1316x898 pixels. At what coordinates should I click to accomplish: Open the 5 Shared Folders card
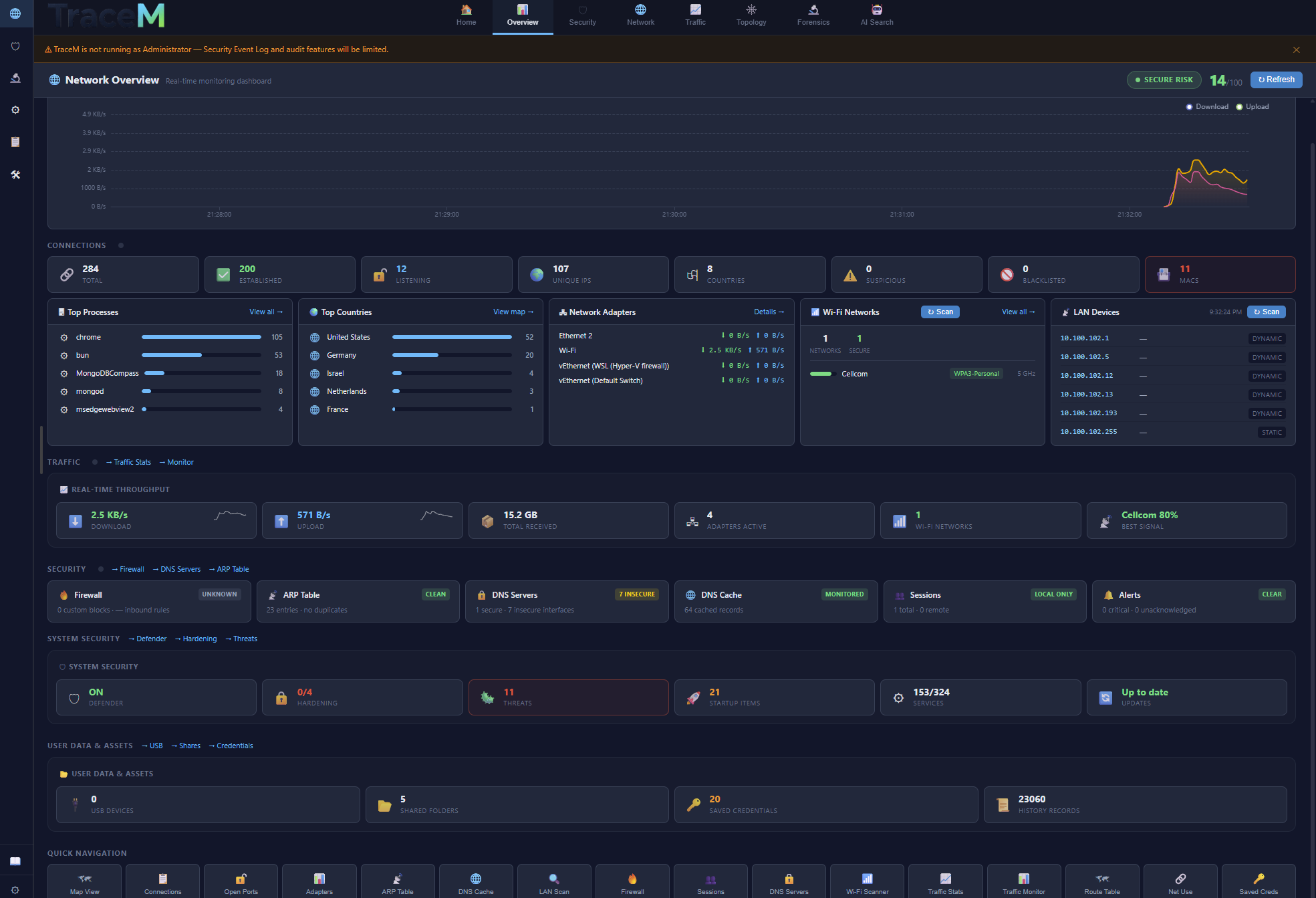point(517,804)
